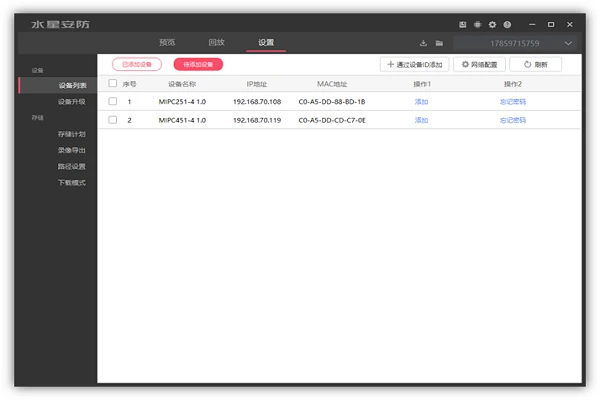Open the folder icon beside account box
Image resolution: width=600 pixels, height=400 pixels.
tap(439, 43)
